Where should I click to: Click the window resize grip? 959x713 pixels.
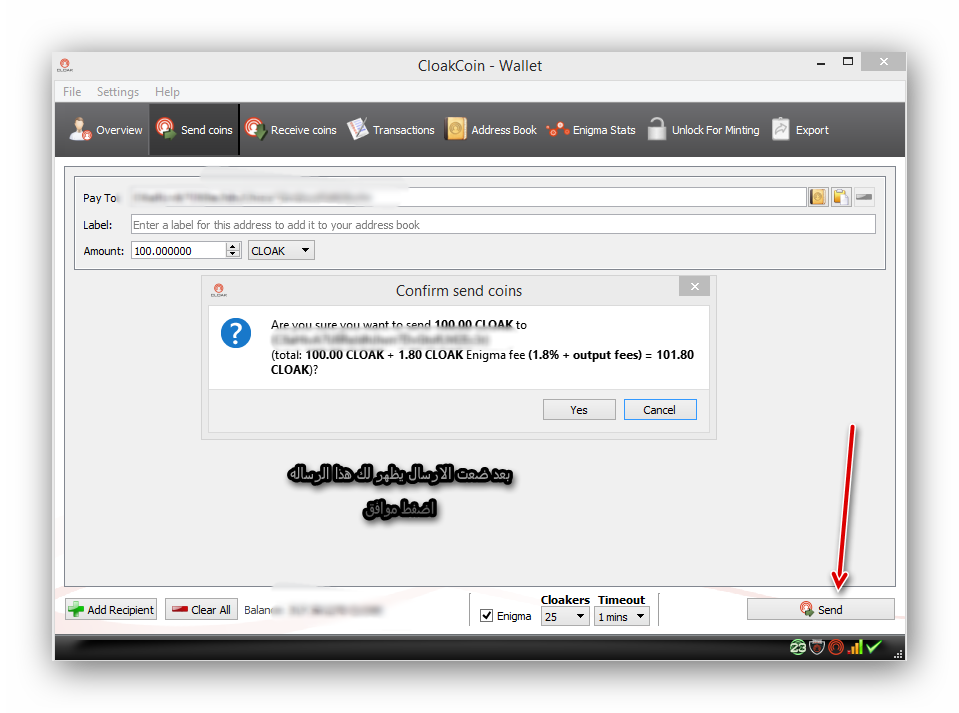[898, 654]
